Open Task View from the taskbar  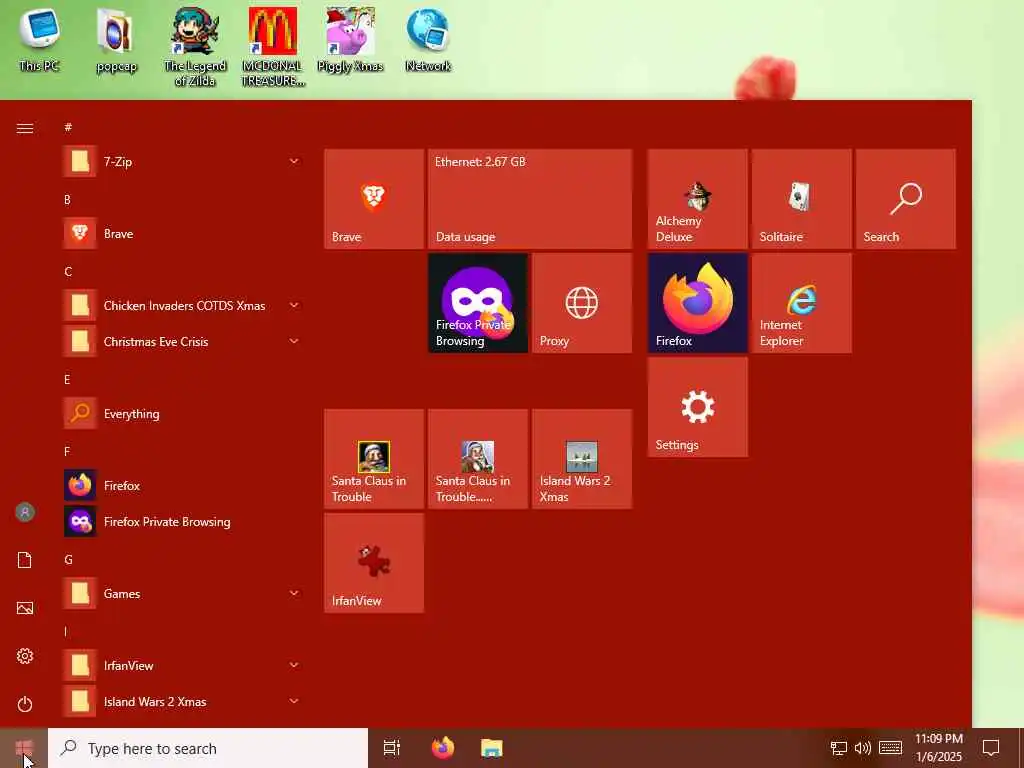point(392,748)
